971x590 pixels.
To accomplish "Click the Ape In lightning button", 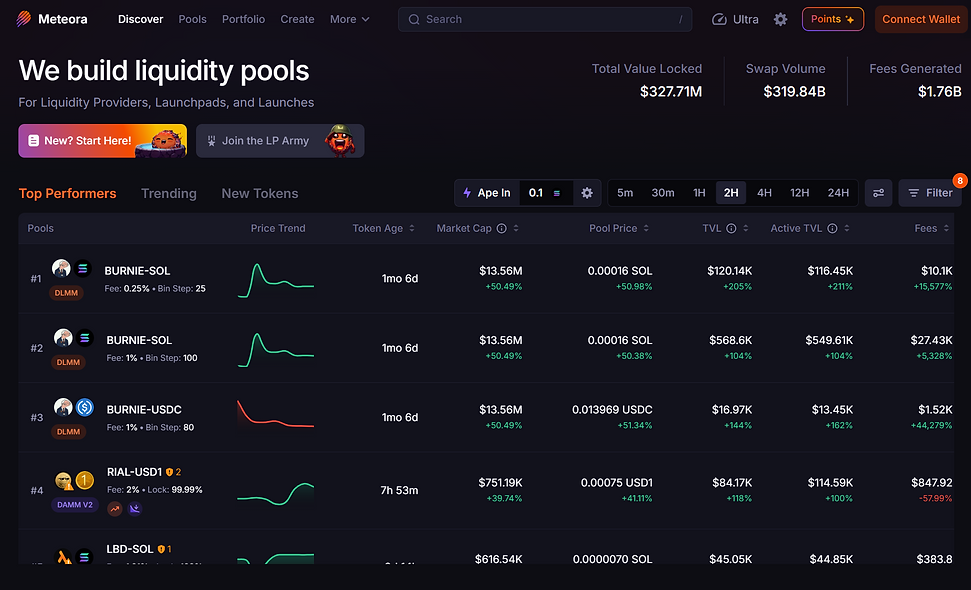I will pos(487,193).
